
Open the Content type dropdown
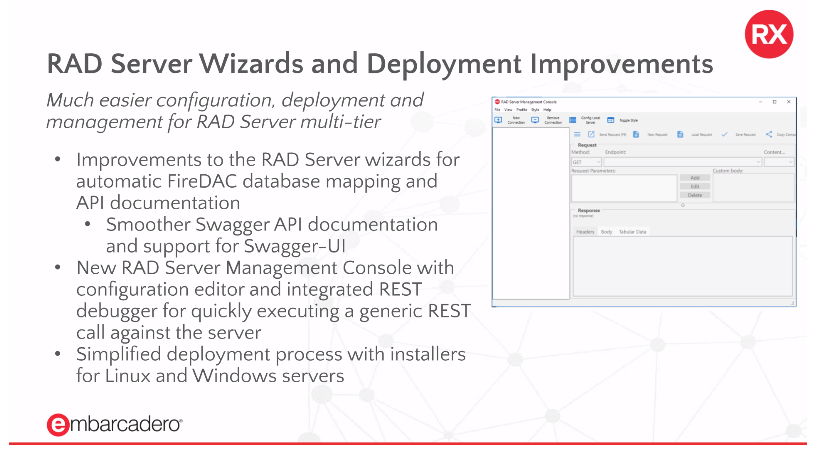tap(779, 162)
